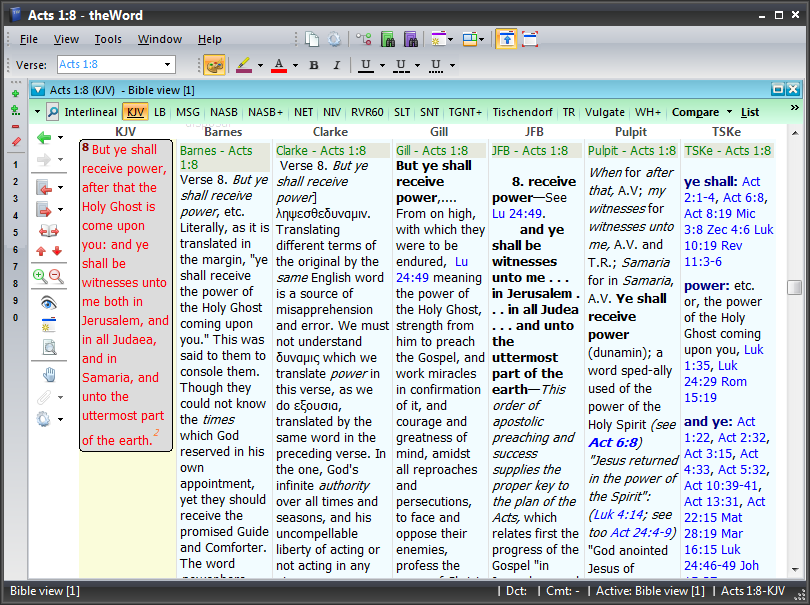This screenshot has height=605, width=810.
Task: Toggle the eye view options icon
Action: pyautogui.click(x=49, y=303)
